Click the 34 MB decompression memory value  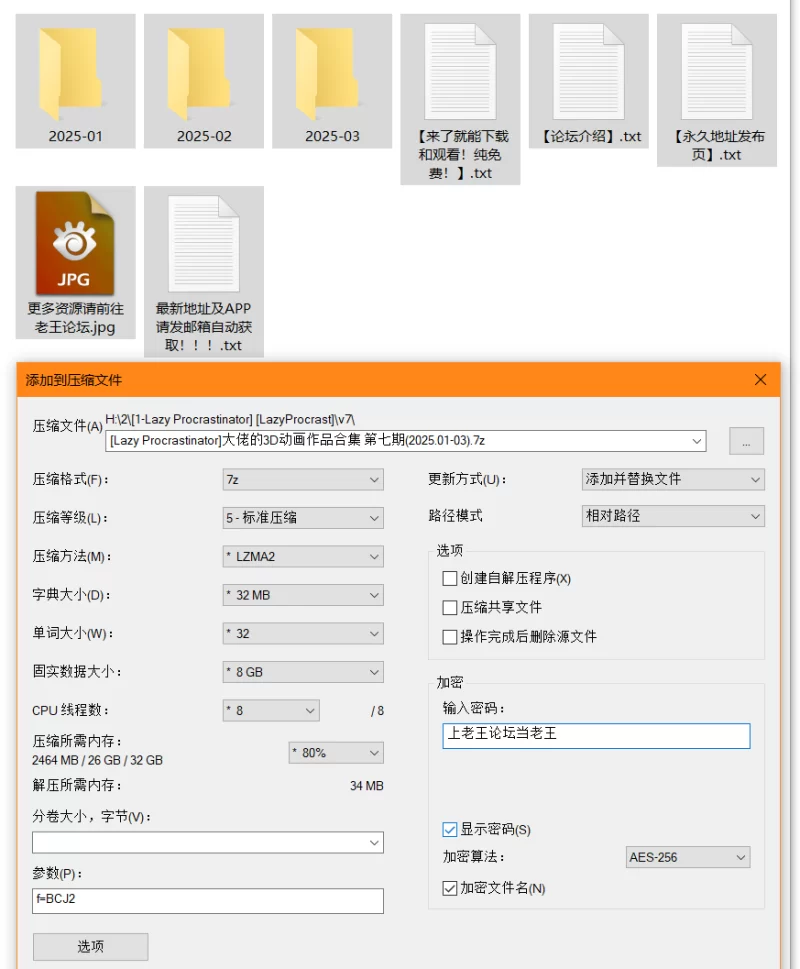tap(367, 786)
